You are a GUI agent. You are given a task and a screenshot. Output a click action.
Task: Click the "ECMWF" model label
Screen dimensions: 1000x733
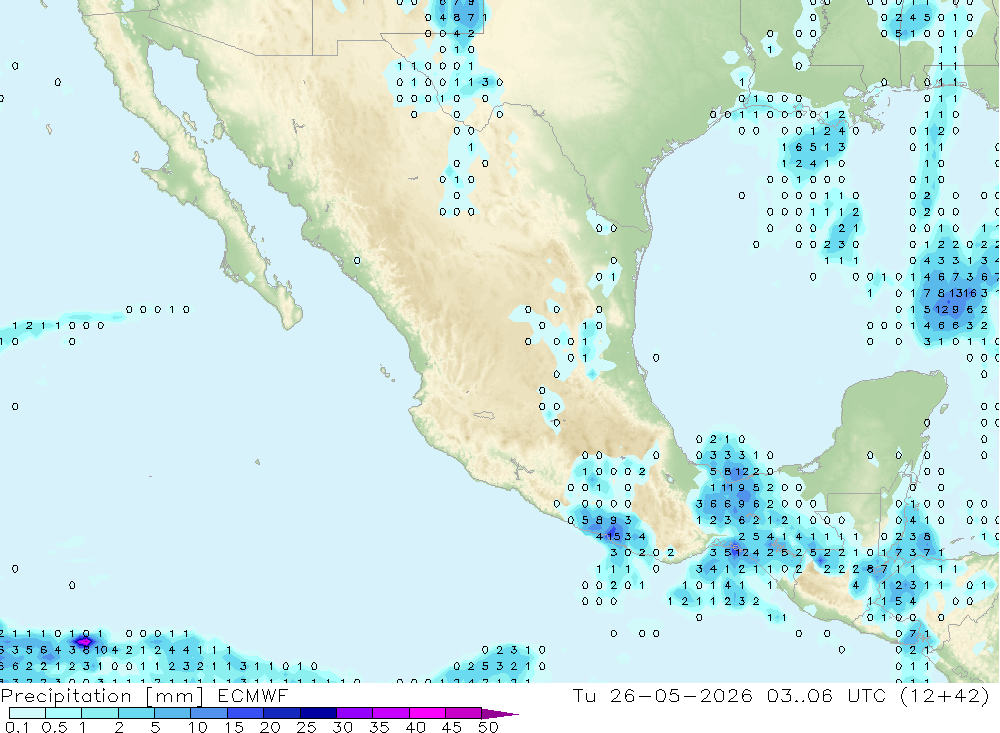[x=253, y=695]
